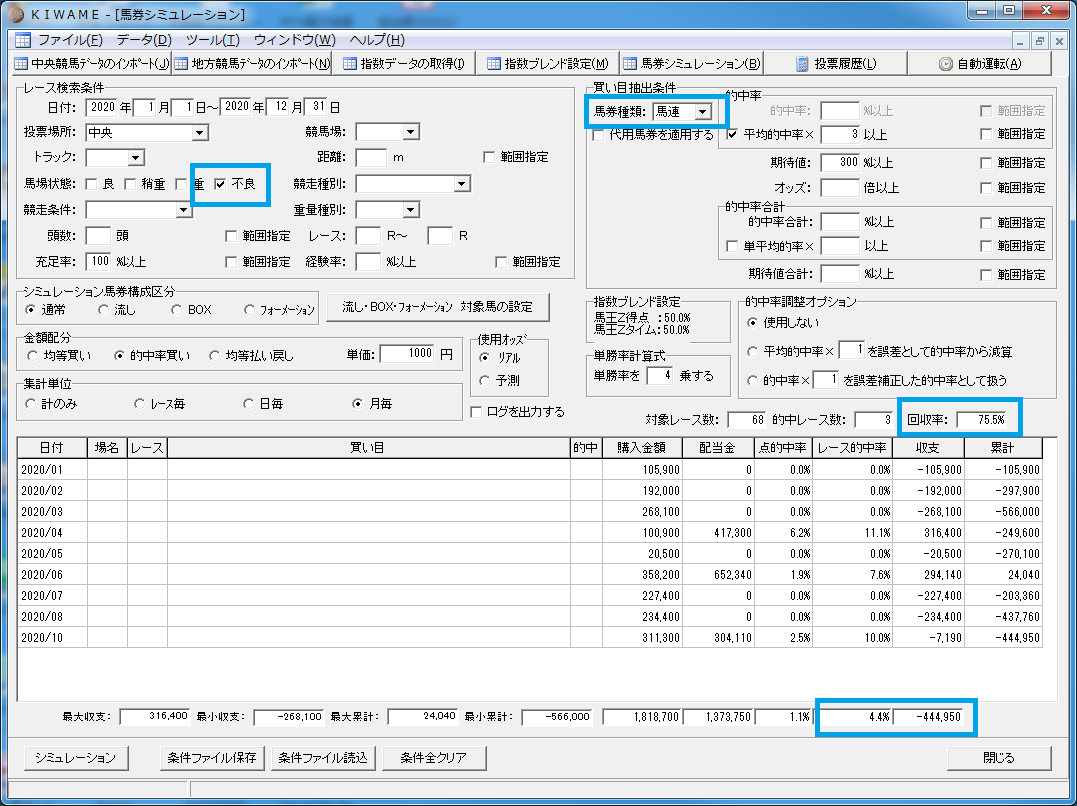Open 指数ブレンド設定 toolbar button
Screen dimensions: 1077x806
coord(547,64)
